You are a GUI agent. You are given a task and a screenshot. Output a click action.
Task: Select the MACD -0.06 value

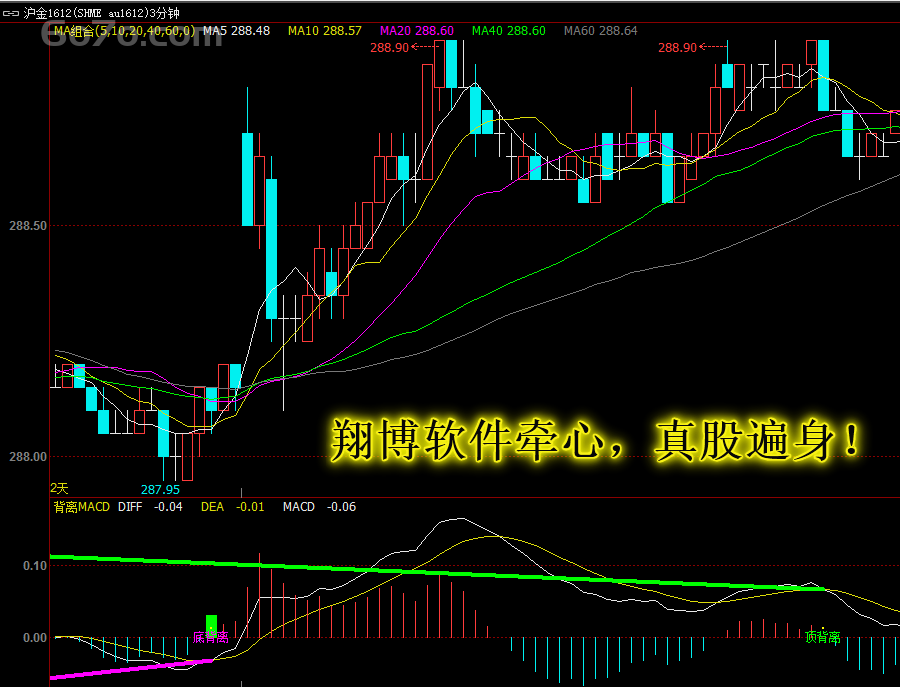click(x=319, y=507)
